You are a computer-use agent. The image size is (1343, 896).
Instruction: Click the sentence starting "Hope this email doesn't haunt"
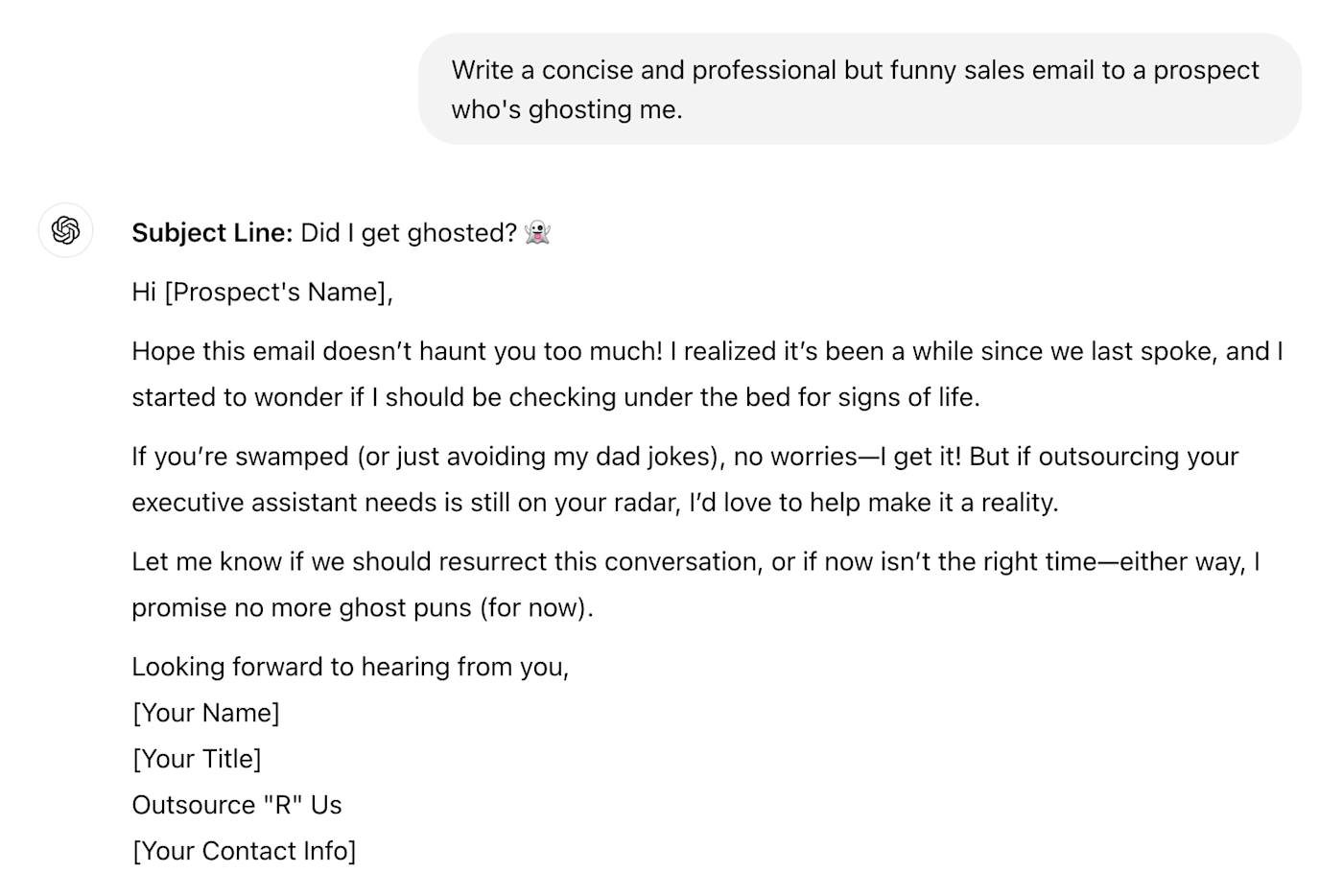pyautogui.click(x=397, y=351)
